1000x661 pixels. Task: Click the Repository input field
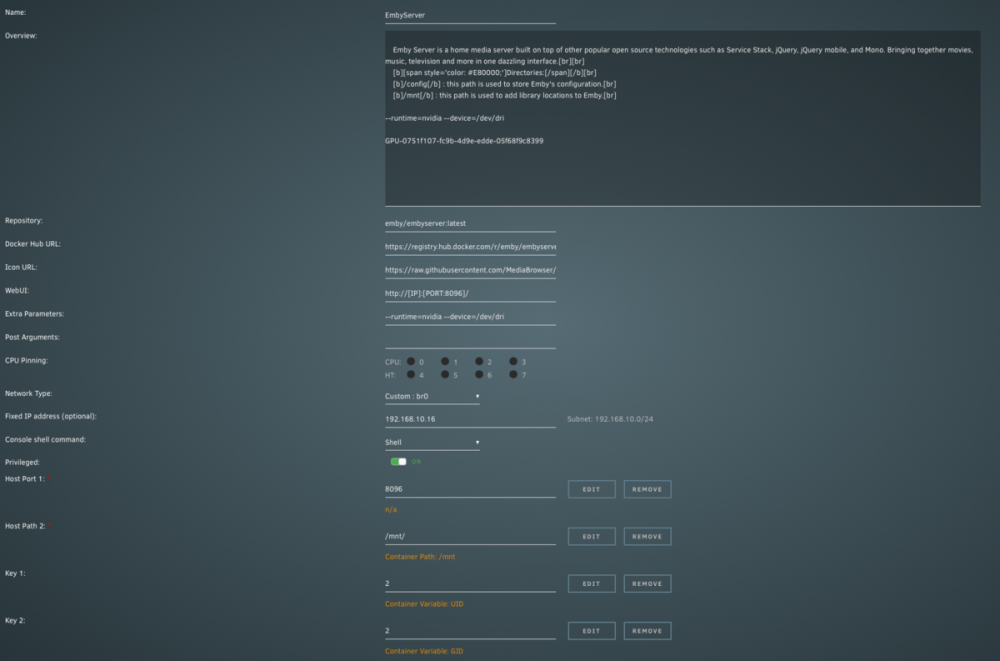click(470, 223)
